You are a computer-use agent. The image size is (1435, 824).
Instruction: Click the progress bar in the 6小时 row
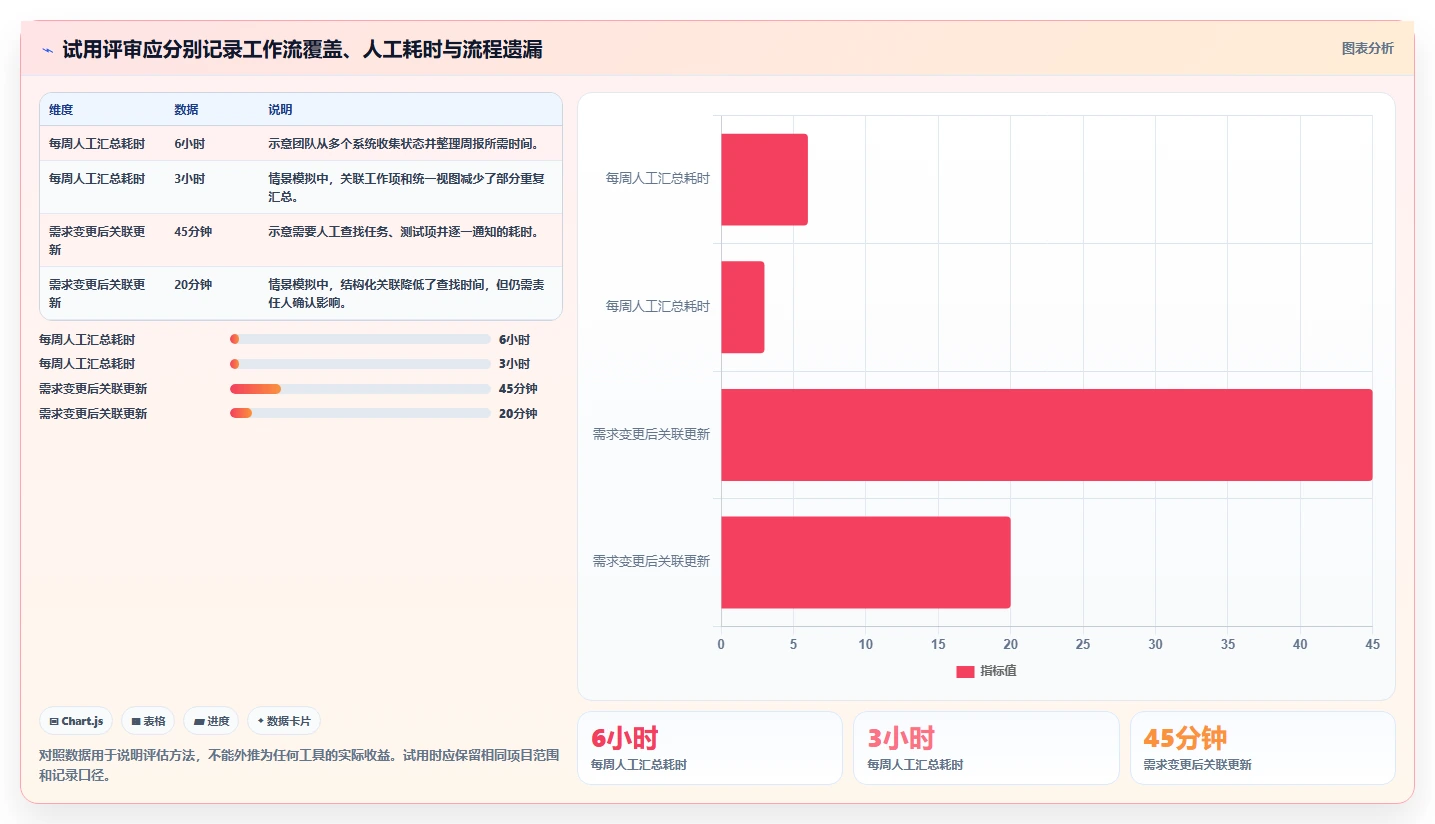tap(360, 339)
